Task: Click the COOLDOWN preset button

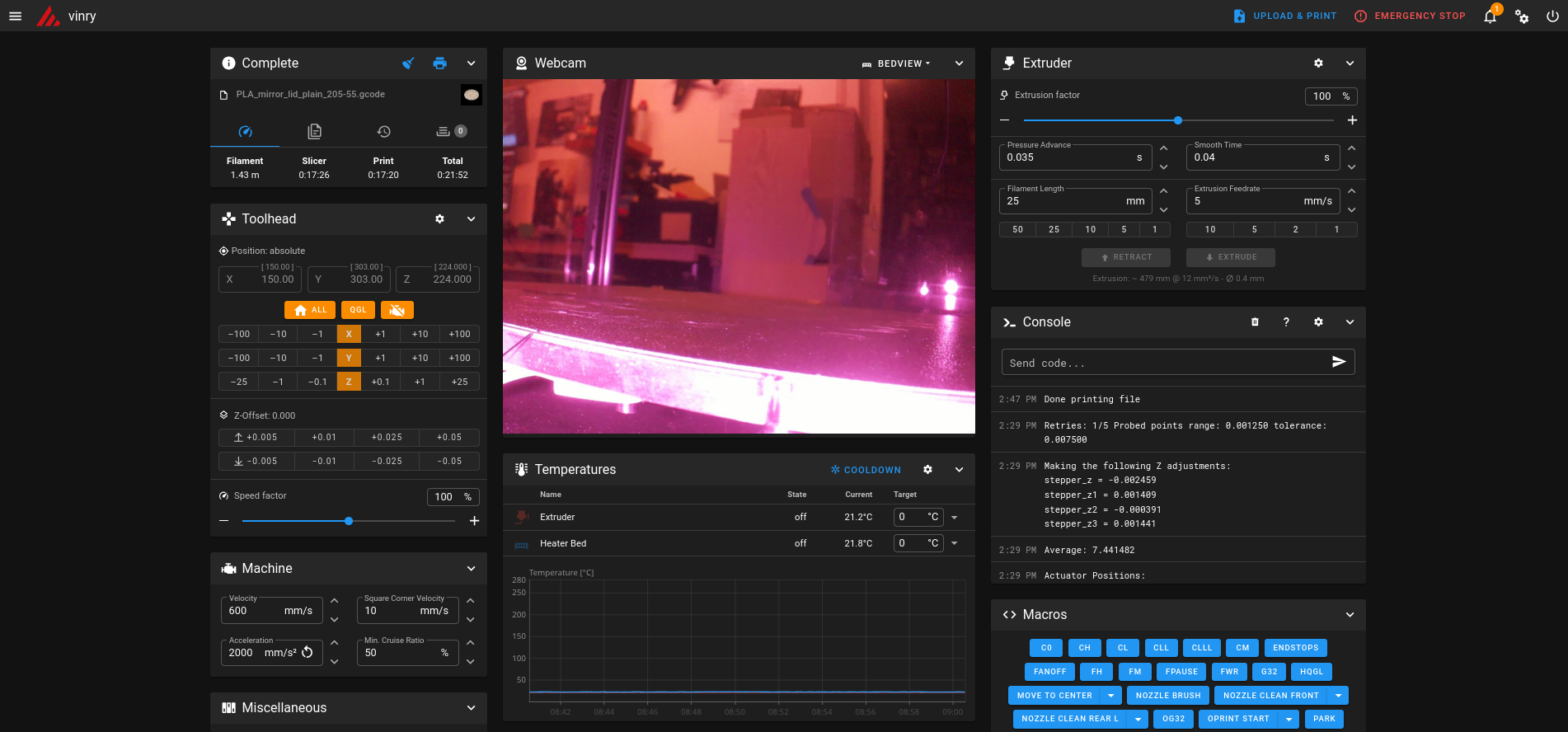Action: coord(866,470)
